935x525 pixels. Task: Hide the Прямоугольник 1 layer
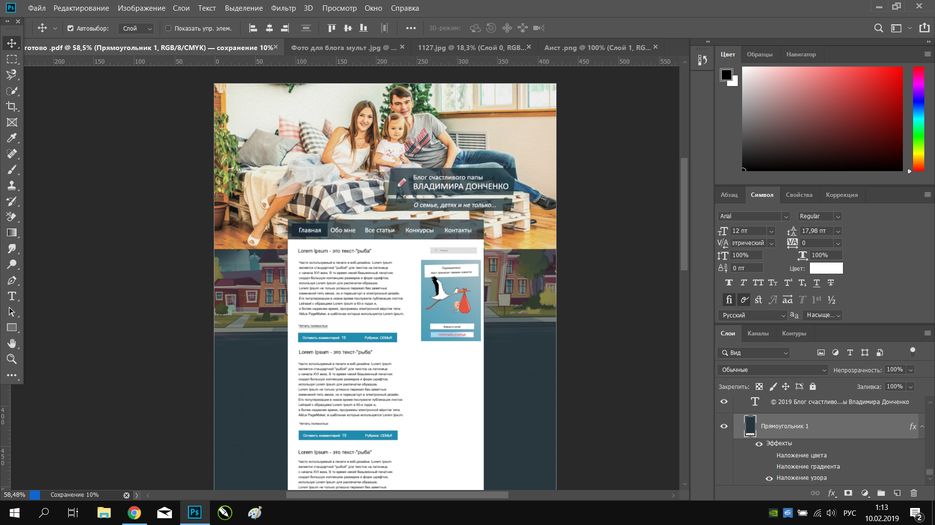point(724,426)
